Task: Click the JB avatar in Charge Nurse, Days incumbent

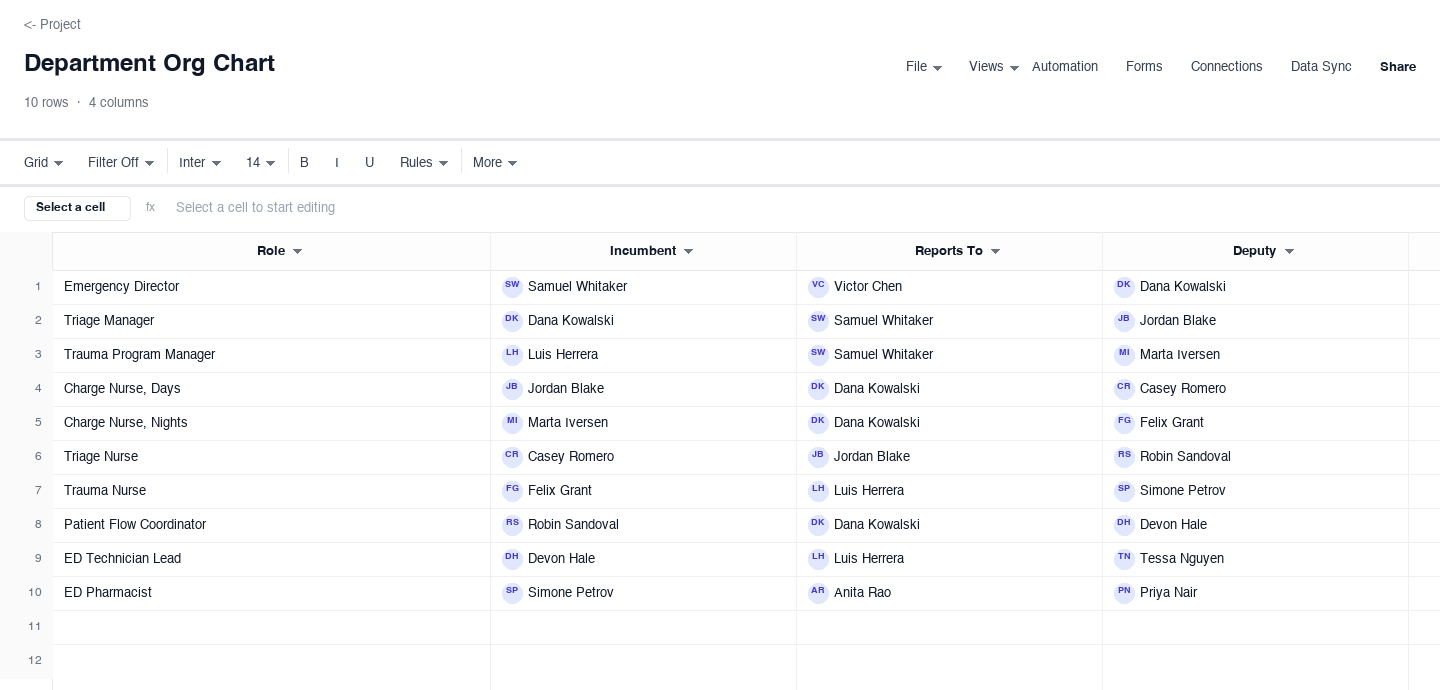Action: [x=512, y=389]
